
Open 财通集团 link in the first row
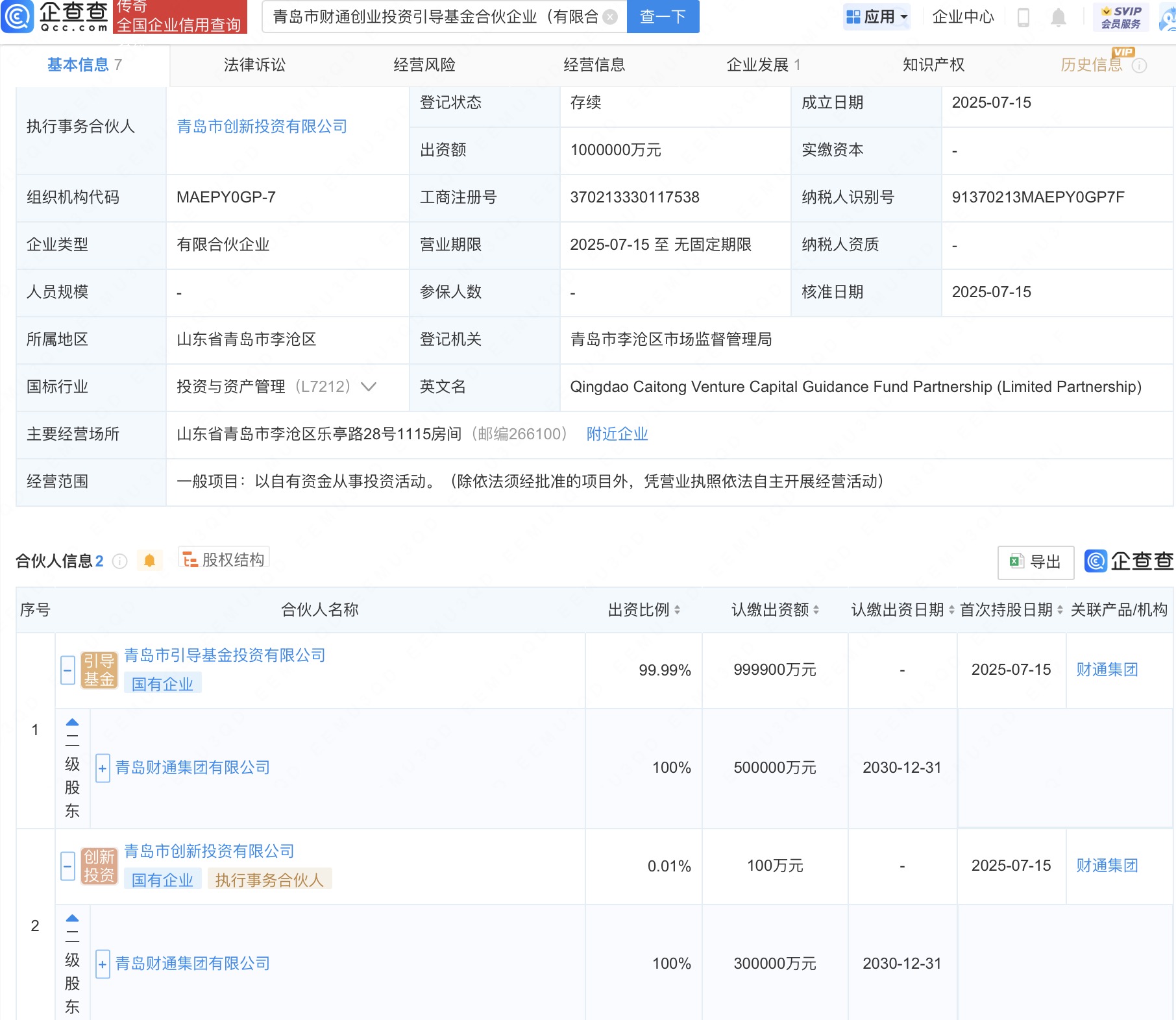[1107, 670]
